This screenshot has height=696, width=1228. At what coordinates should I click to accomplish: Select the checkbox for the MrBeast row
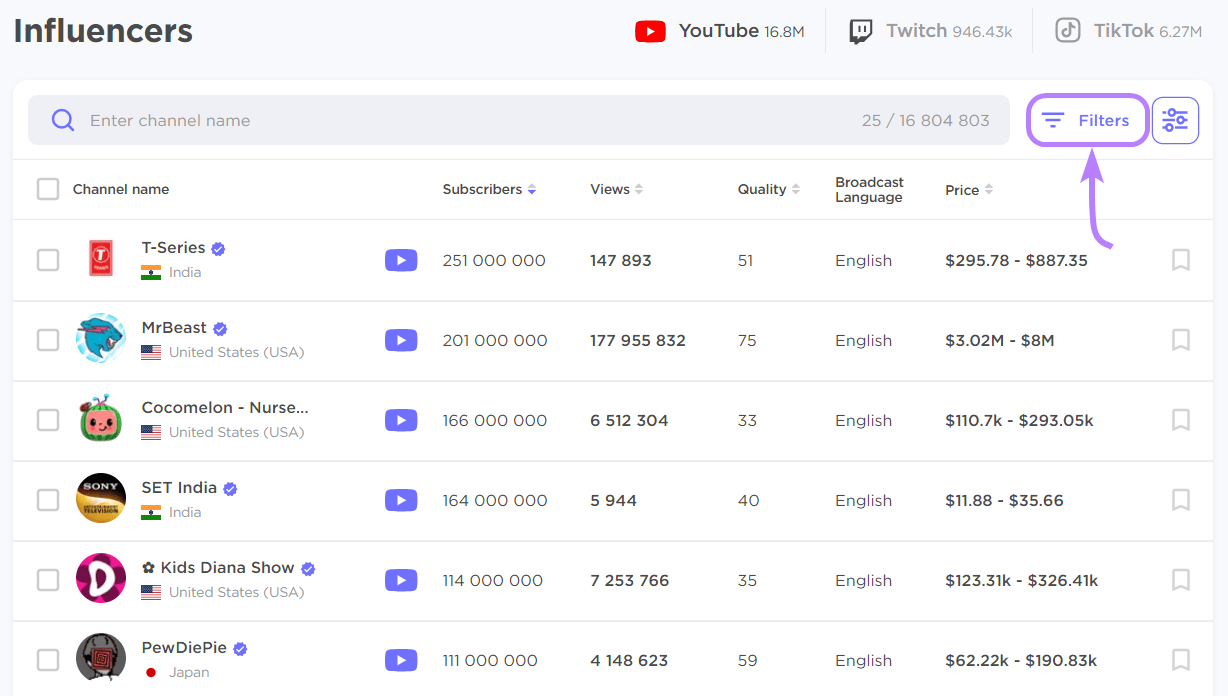click(x=47, y=340)
